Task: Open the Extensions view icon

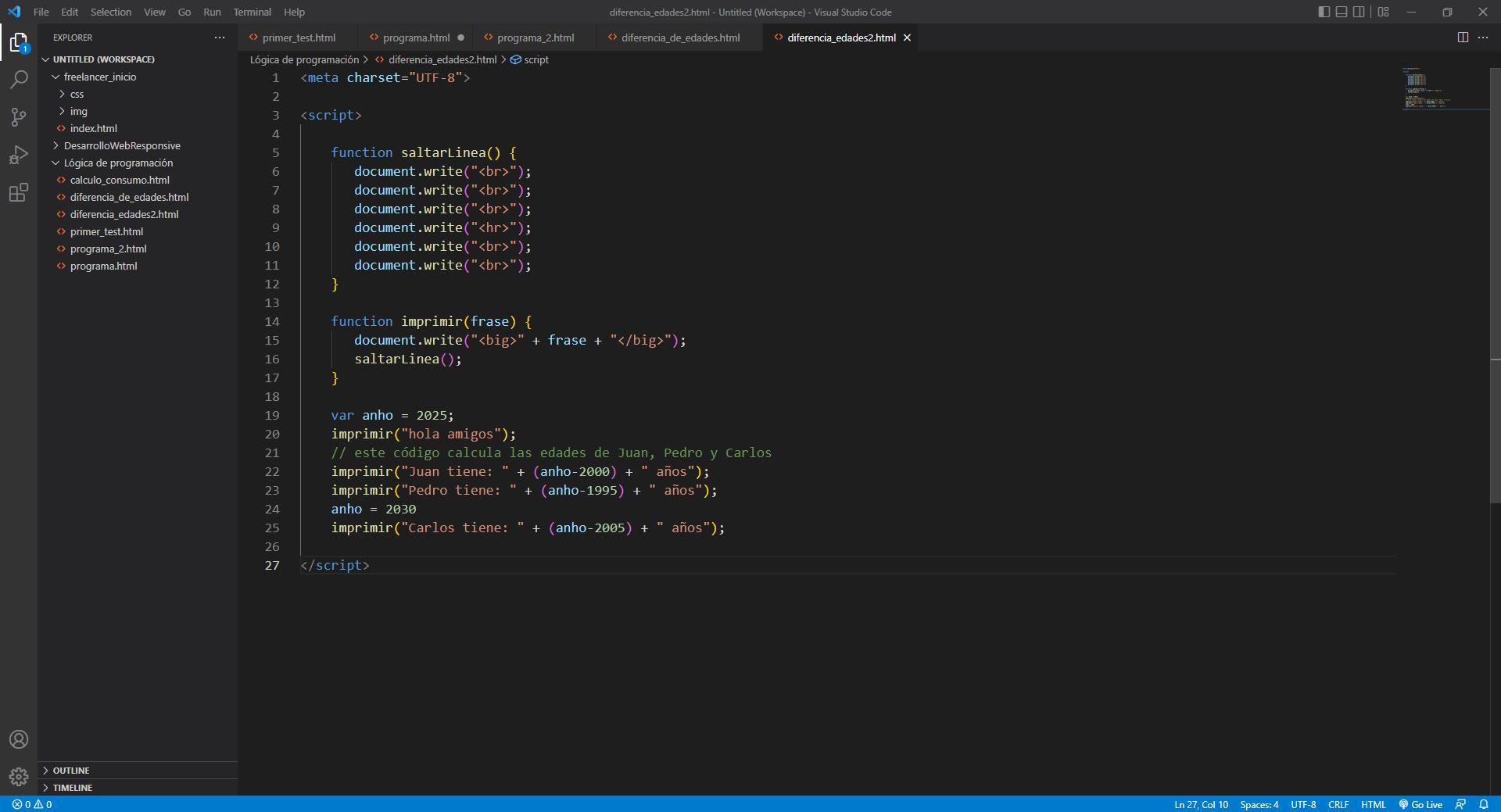Action: (x=19, y=192)
